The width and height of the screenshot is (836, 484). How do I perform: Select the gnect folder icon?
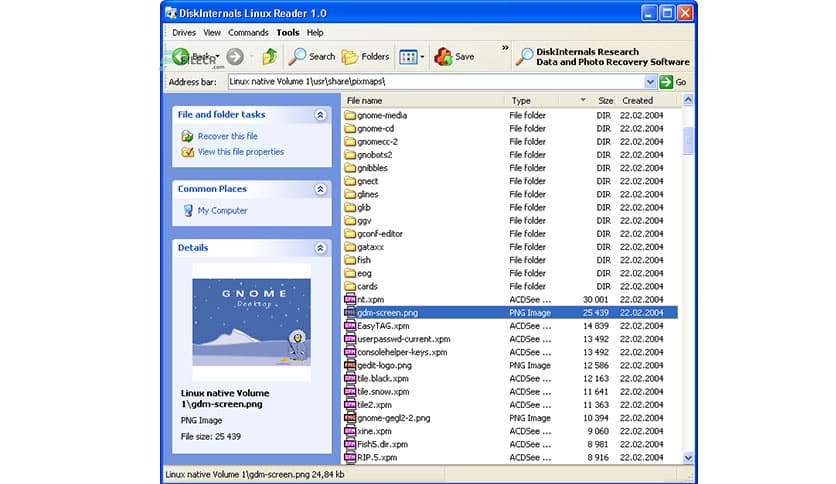[x=350, y=181]
